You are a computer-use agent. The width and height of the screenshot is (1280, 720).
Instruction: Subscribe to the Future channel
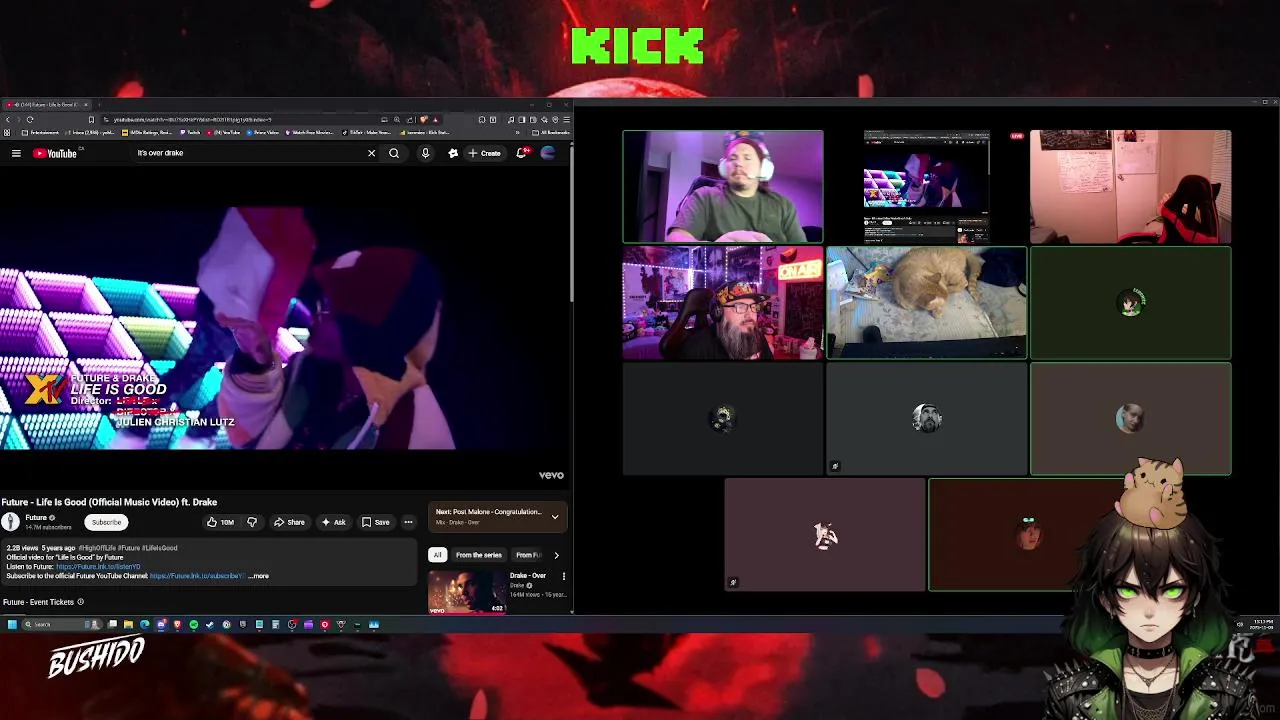[x=106, y=522]
